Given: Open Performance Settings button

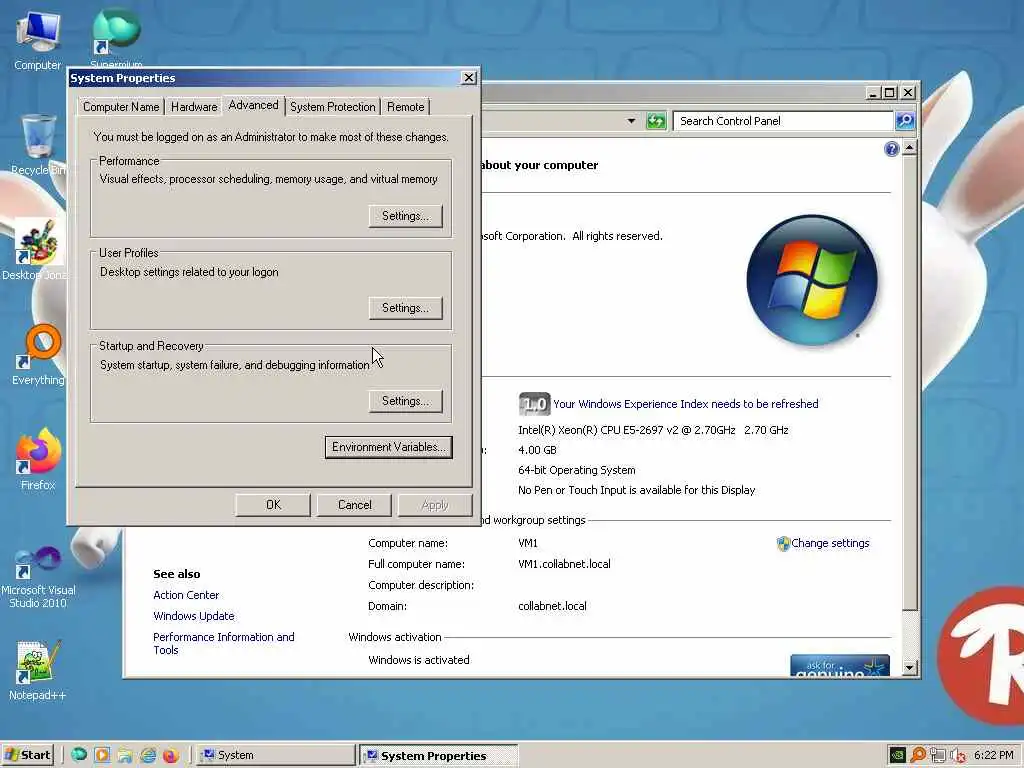Looking at the screenshot, I should tap(406, 216).
